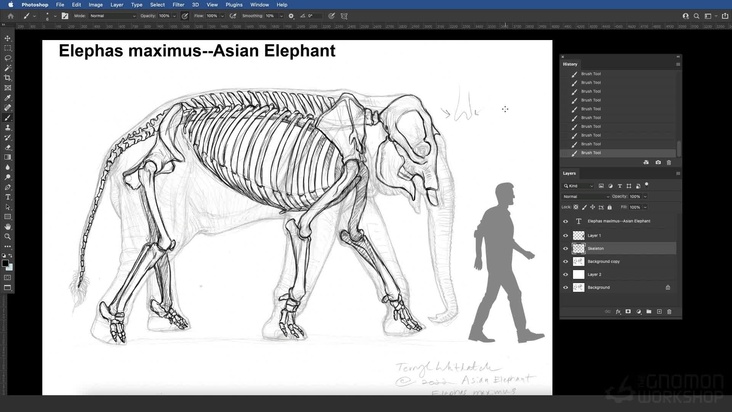
Task: Open the Smoothing value dropdown arrow
Action: point(281,16)
